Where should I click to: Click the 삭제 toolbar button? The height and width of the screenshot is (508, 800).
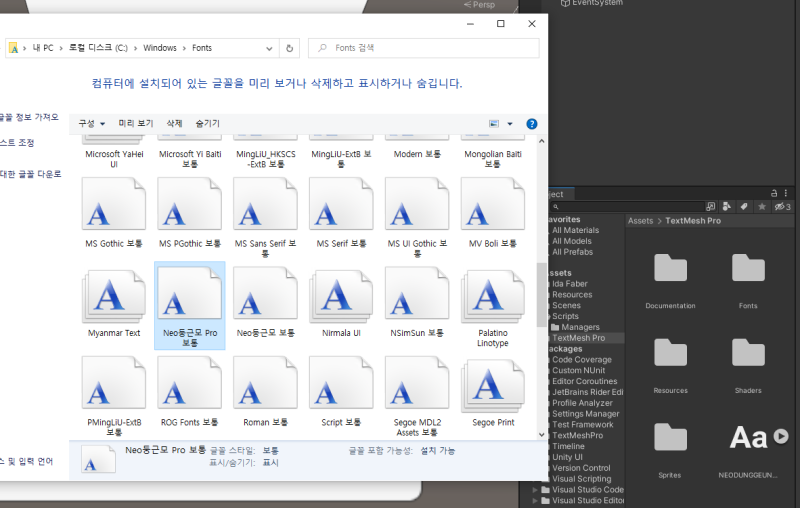point(174,123)
